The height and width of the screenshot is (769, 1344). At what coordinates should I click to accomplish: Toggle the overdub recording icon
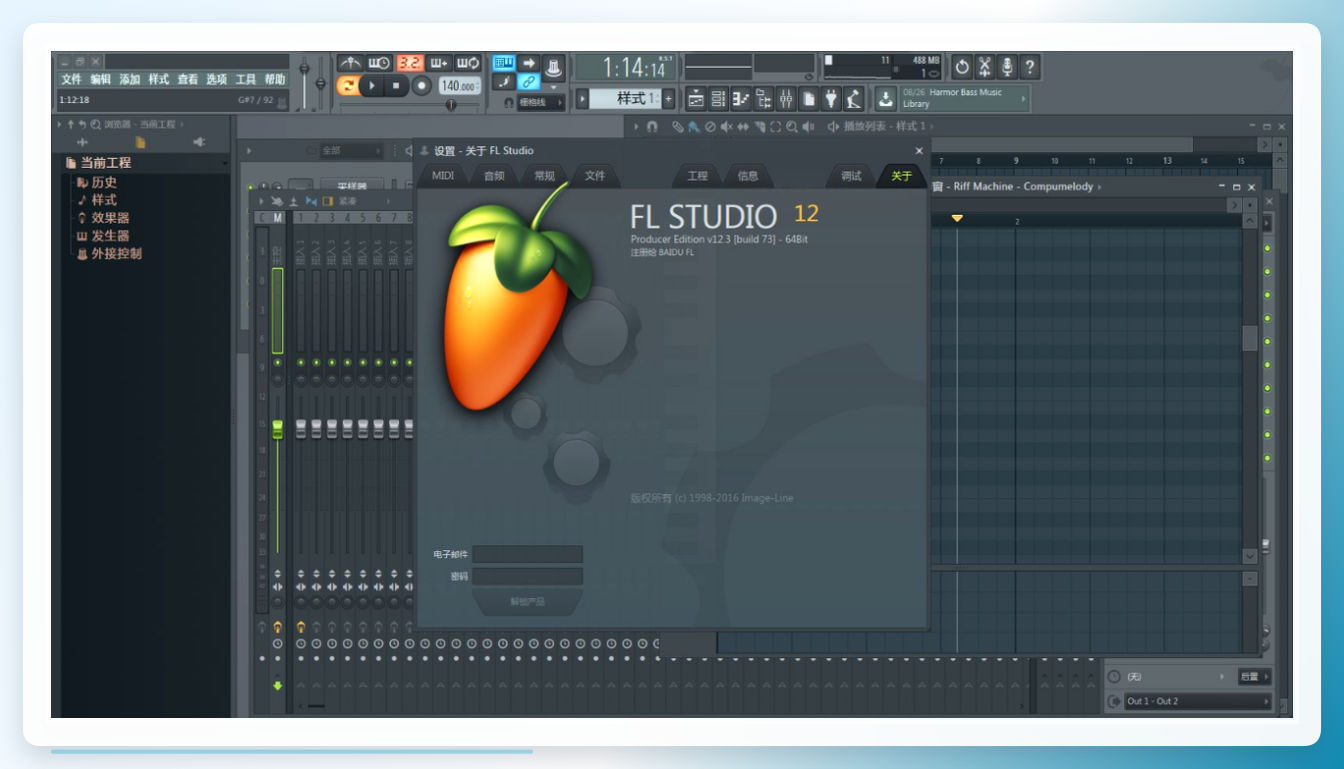[x=439, y=63]
